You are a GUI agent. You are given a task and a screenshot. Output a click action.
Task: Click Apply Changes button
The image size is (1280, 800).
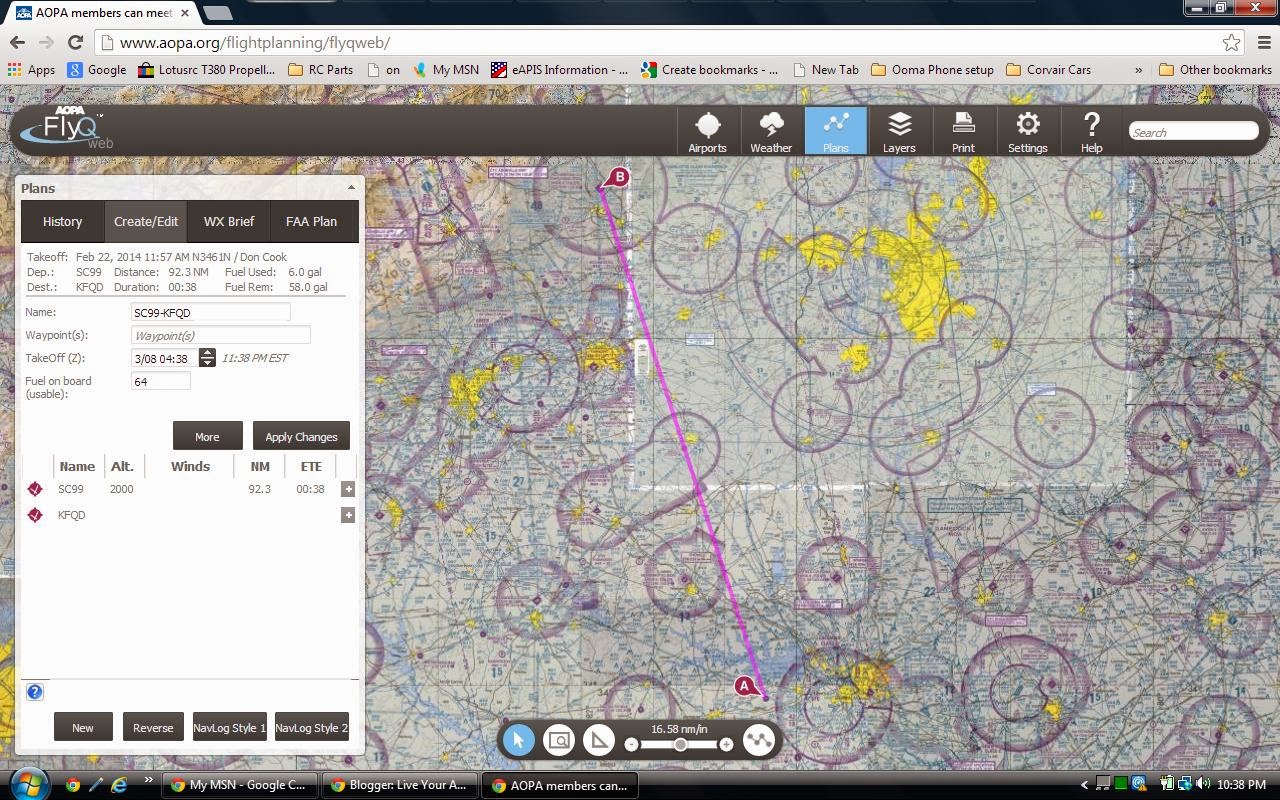click(301, 436)
